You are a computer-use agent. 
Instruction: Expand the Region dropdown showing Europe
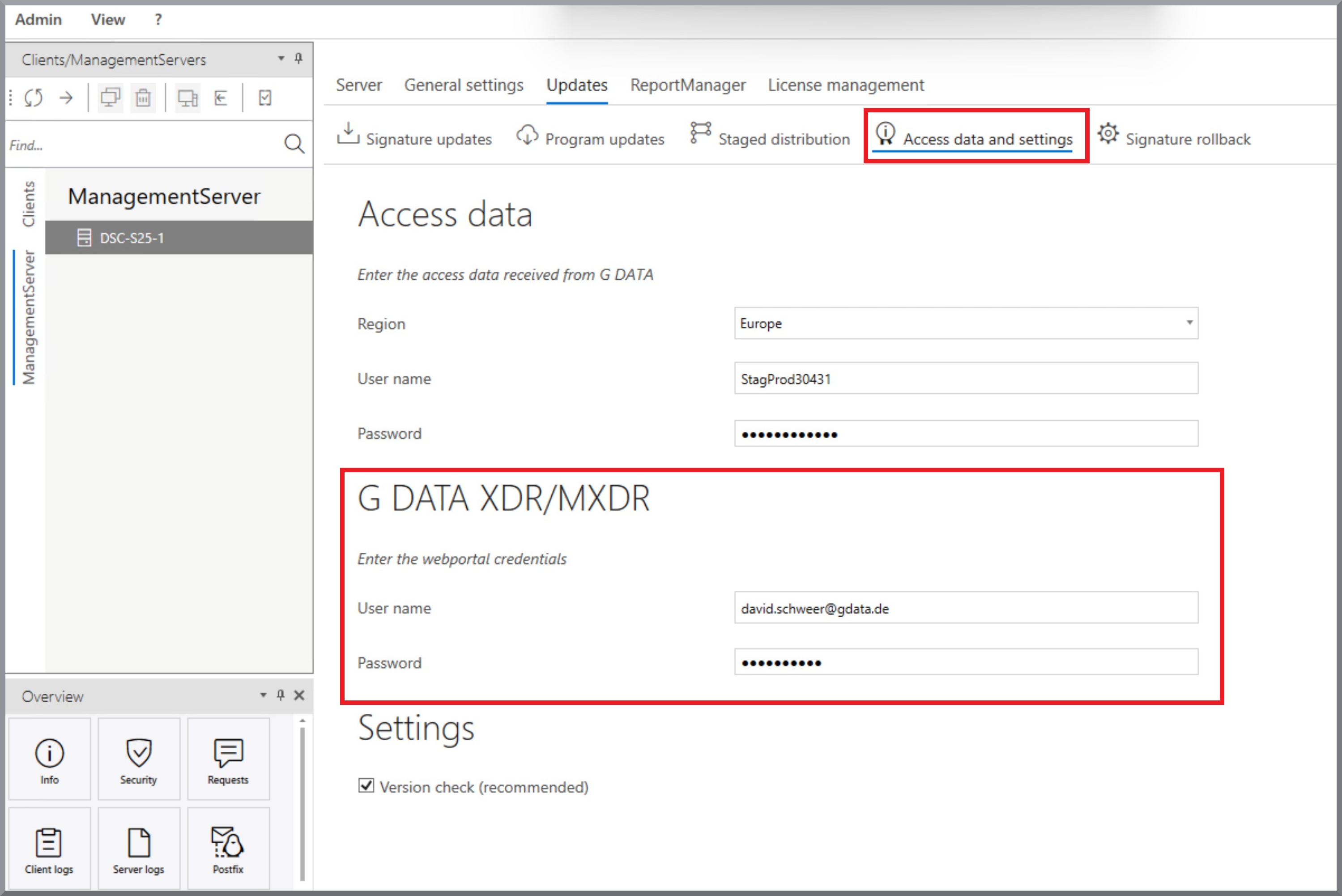(x=966, y=324)
